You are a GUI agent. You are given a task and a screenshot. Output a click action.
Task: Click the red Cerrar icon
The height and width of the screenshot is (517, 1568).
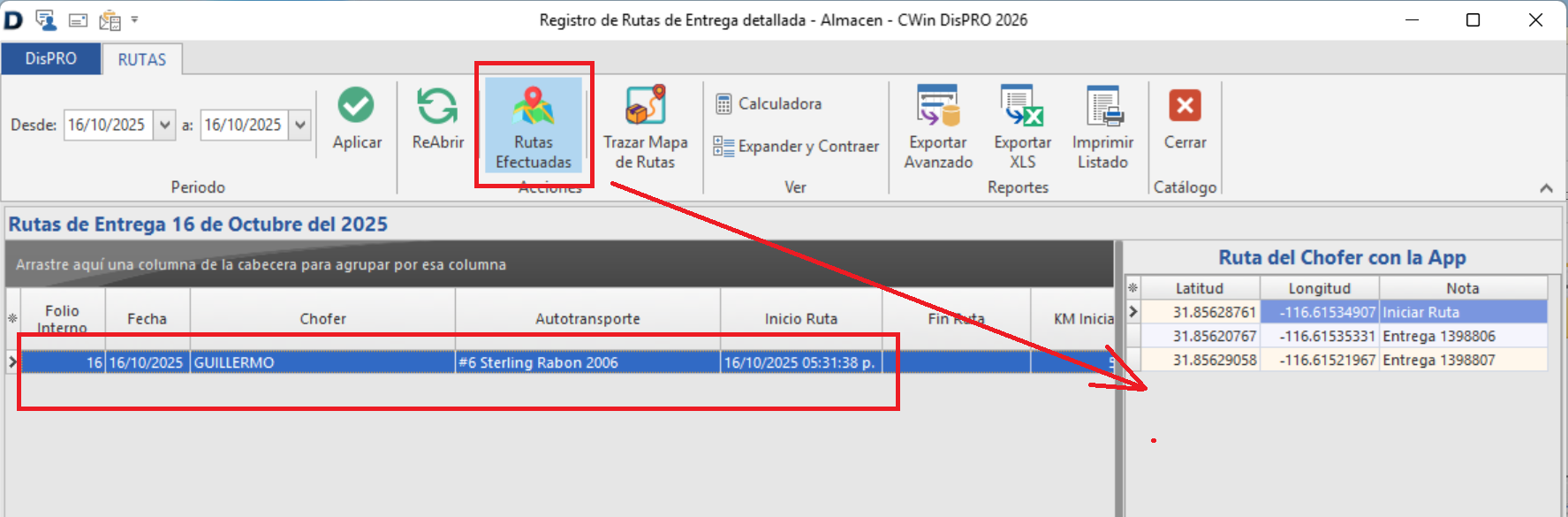tap(1185, 105)
